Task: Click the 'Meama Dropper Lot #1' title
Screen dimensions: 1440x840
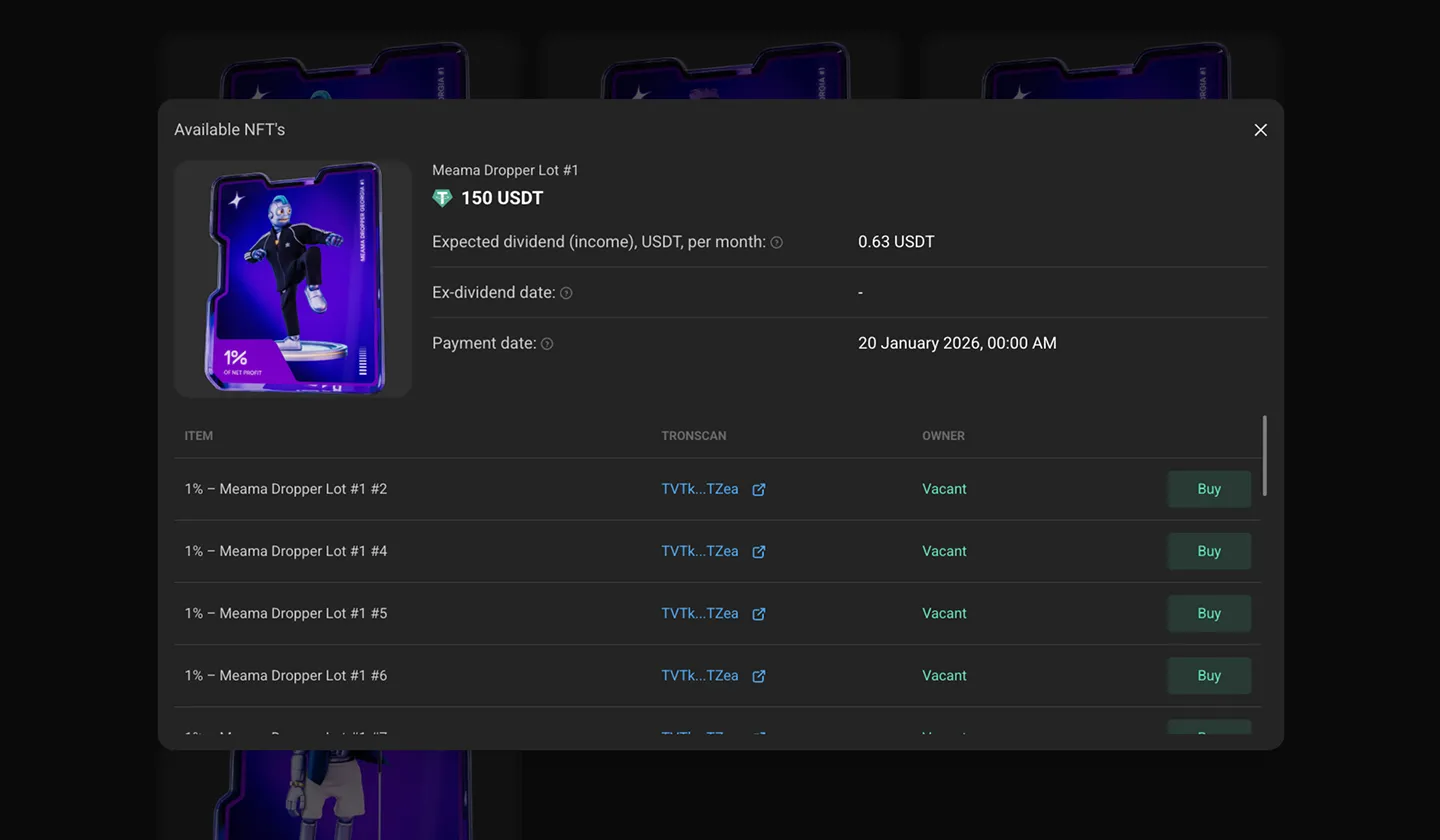Action: 505,170
